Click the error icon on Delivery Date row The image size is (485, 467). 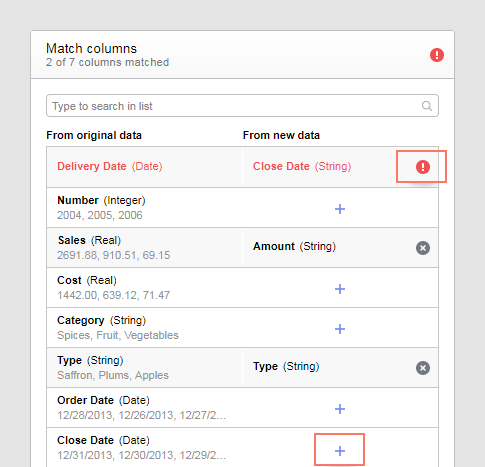(x=423, y=167)
